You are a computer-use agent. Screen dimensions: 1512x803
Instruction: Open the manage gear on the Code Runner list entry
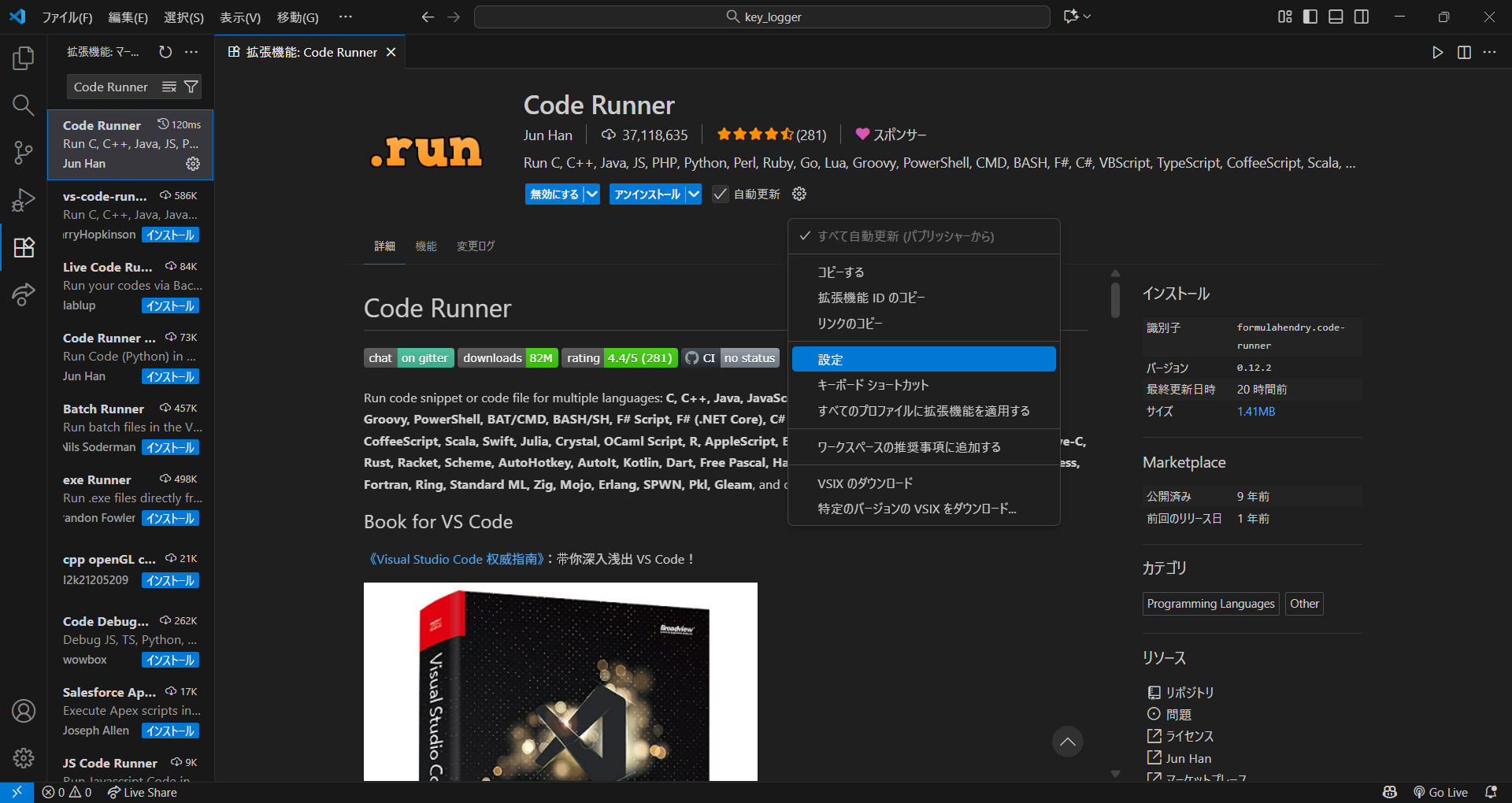pos(193,164)
